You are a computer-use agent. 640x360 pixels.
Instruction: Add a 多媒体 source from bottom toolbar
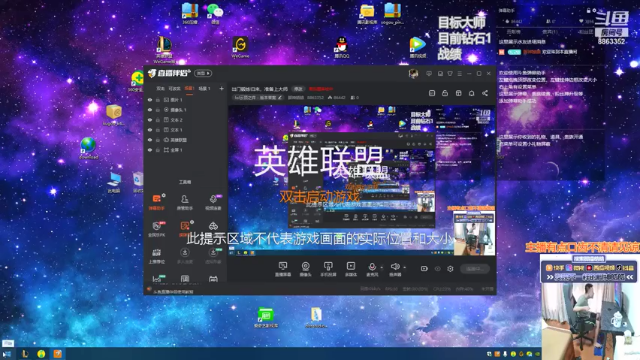(x=351, y=269)
